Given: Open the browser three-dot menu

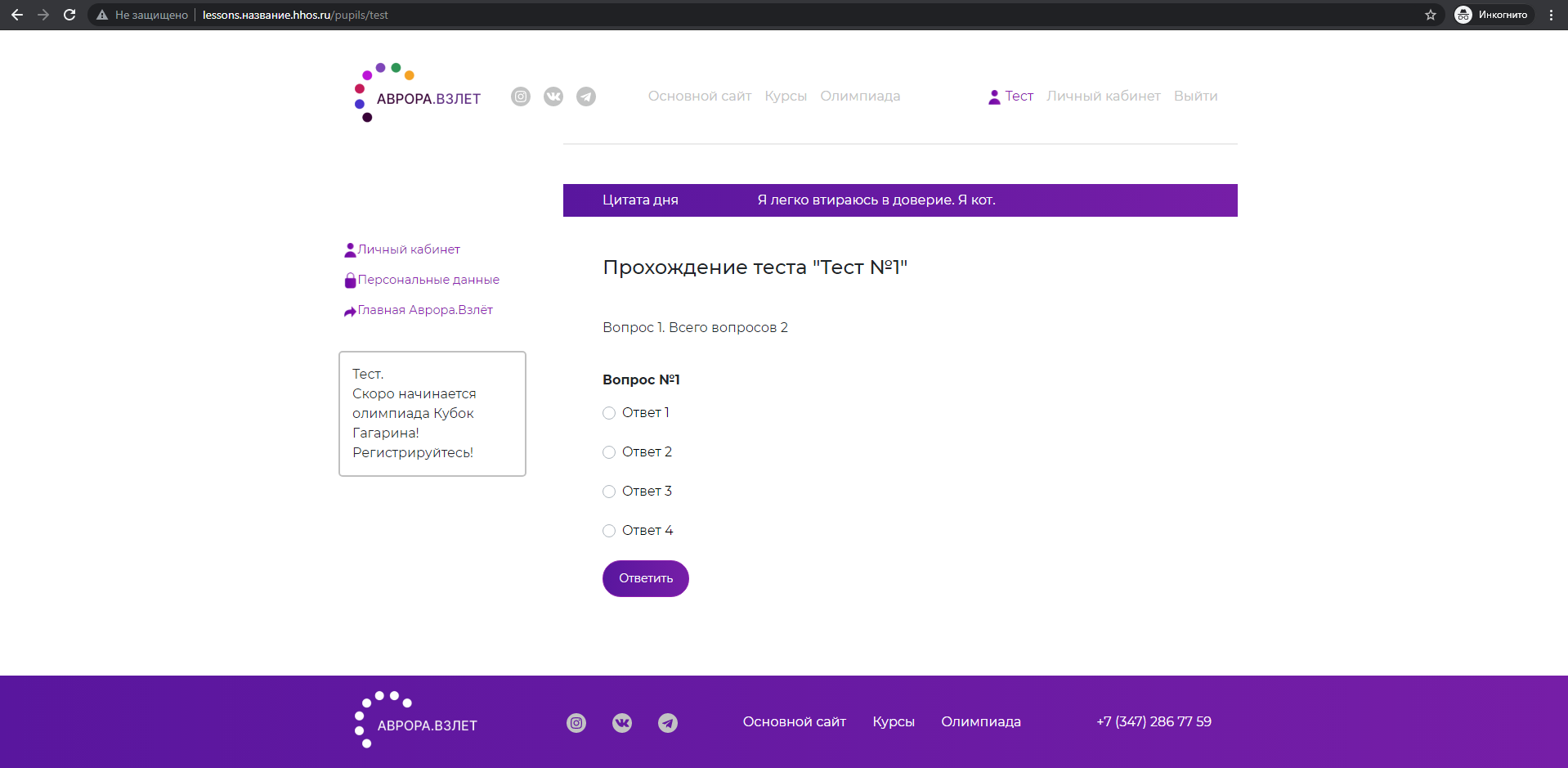Looking at the screenshot, I should click(1551, 15).
